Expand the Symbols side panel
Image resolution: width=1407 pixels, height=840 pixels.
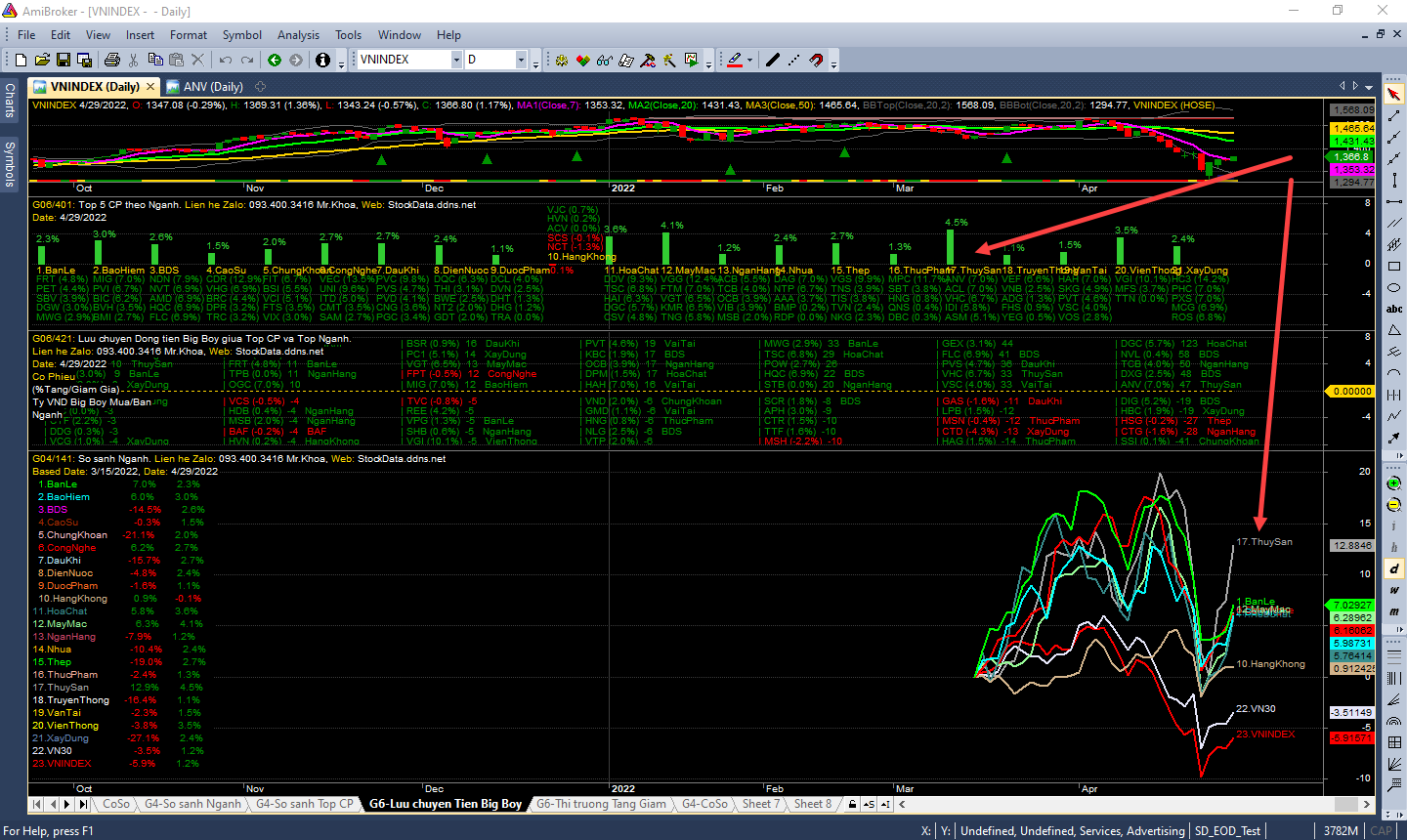(10, 163)
